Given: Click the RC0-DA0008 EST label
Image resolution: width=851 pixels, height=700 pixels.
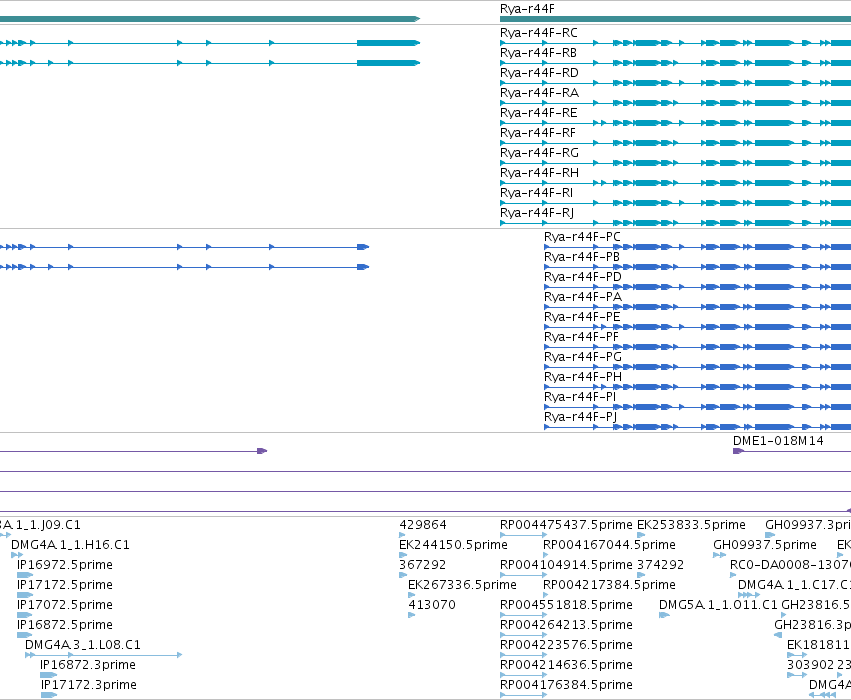Looking at the screenshot, I should [x=790, y=565].
